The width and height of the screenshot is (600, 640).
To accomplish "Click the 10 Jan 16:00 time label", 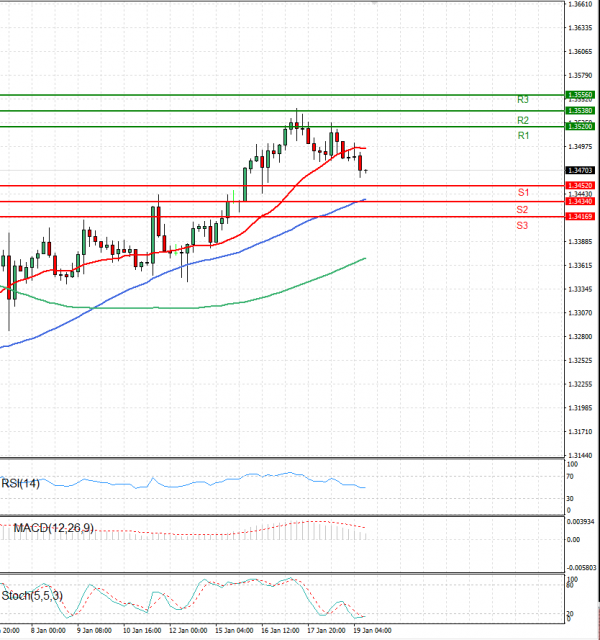I will [142, 631].
